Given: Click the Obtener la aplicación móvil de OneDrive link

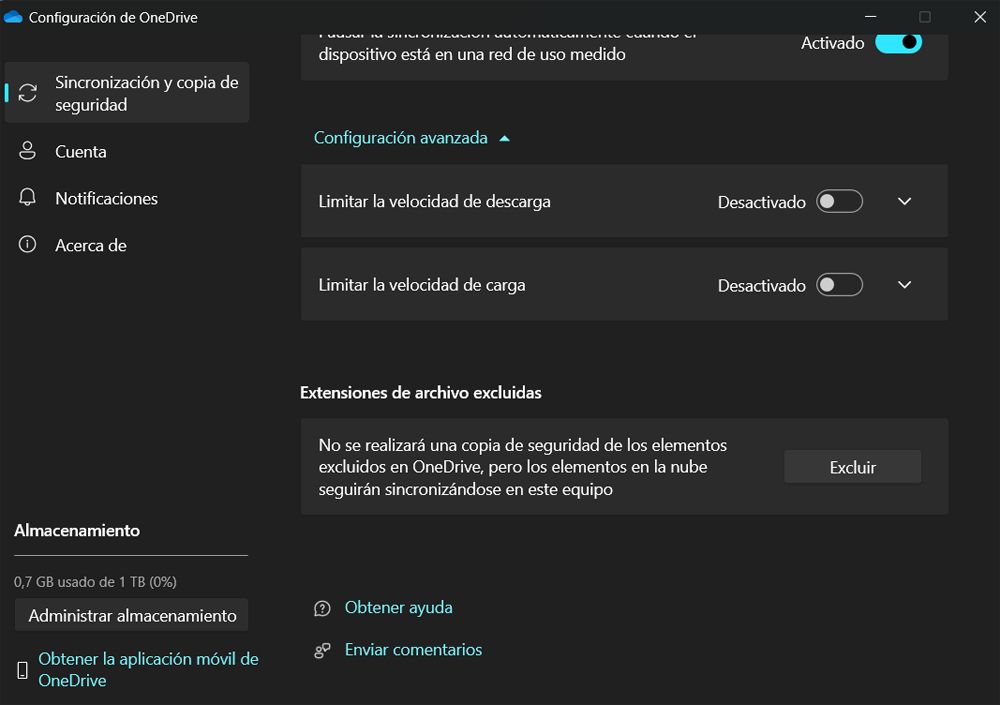Looking at the screenshot, I should pos(148,669).
